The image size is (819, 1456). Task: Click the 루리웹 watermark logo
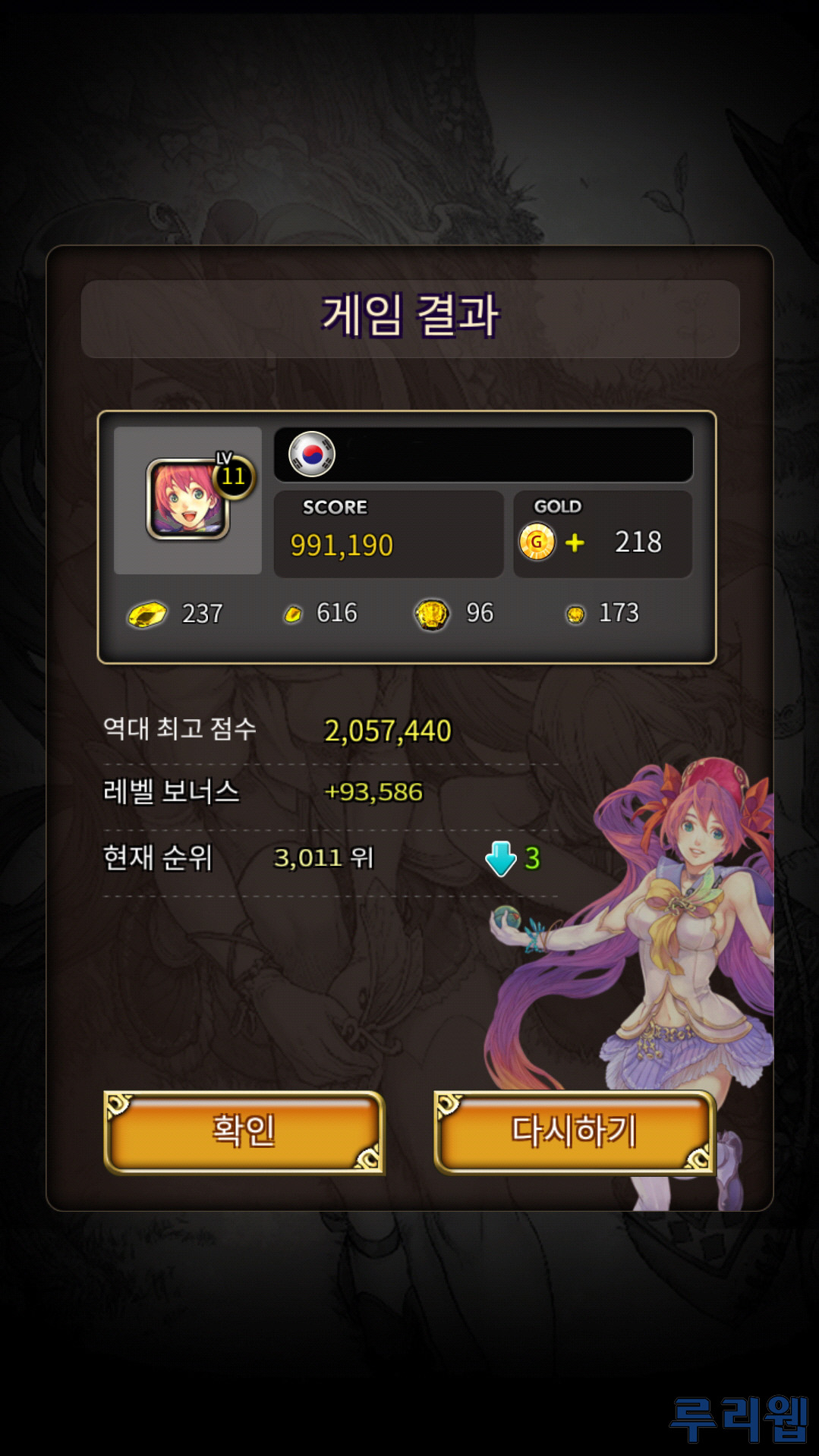pyautogui.click(x=739, y=1418)
